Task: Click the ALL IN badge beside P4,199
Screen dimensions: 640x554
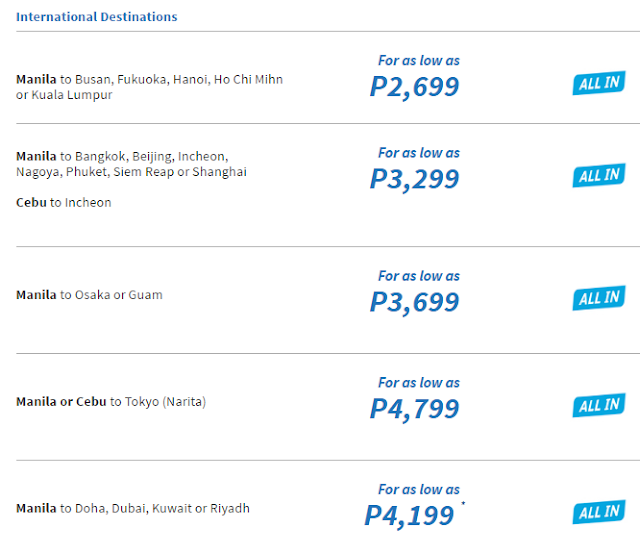Action: coord(599,512)
